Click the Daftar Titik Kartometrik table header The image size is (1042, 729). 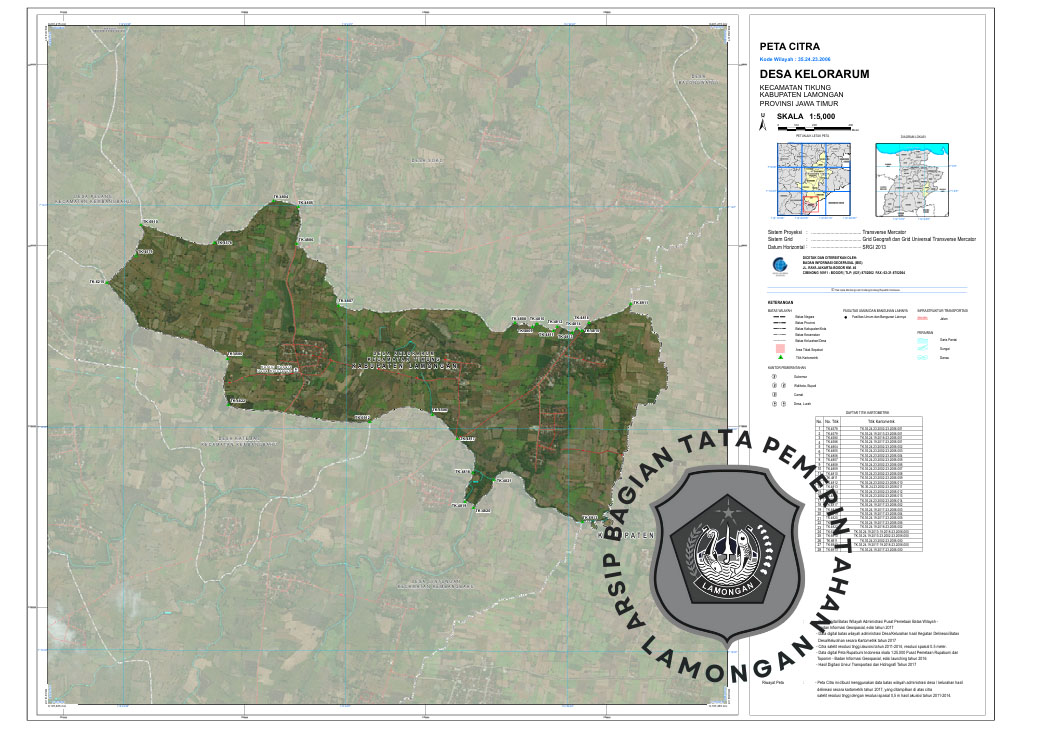tap(866, 411)
